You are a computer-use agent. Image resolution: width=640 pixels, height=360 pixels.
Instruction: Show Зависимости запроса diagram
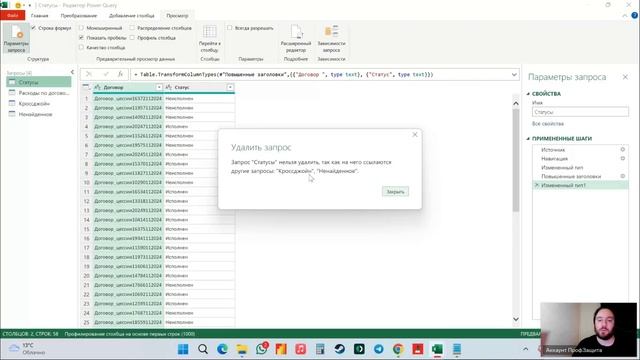pos(331,39)
